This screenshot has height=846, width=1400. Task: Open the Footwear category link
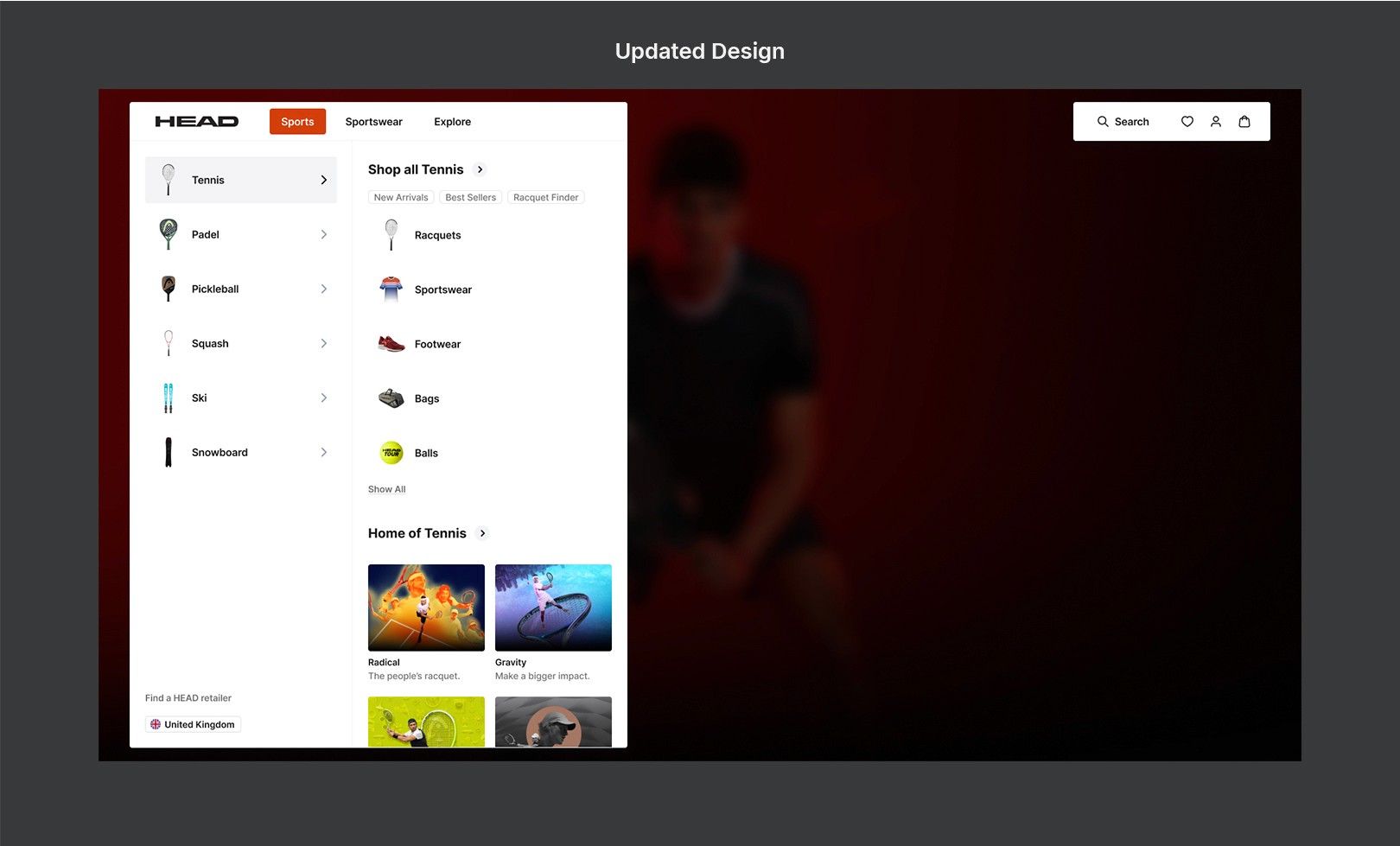point(437,344)
